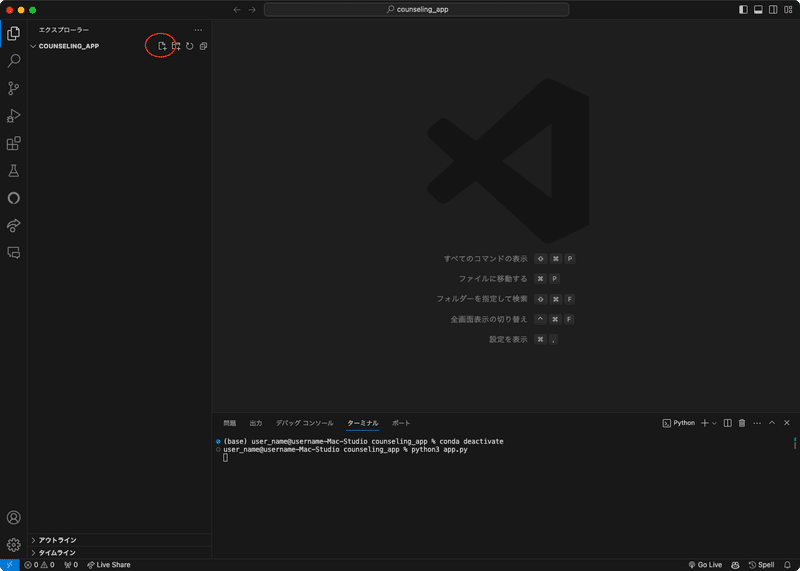Open the Live Share arrow icon in activity bar

14,225
